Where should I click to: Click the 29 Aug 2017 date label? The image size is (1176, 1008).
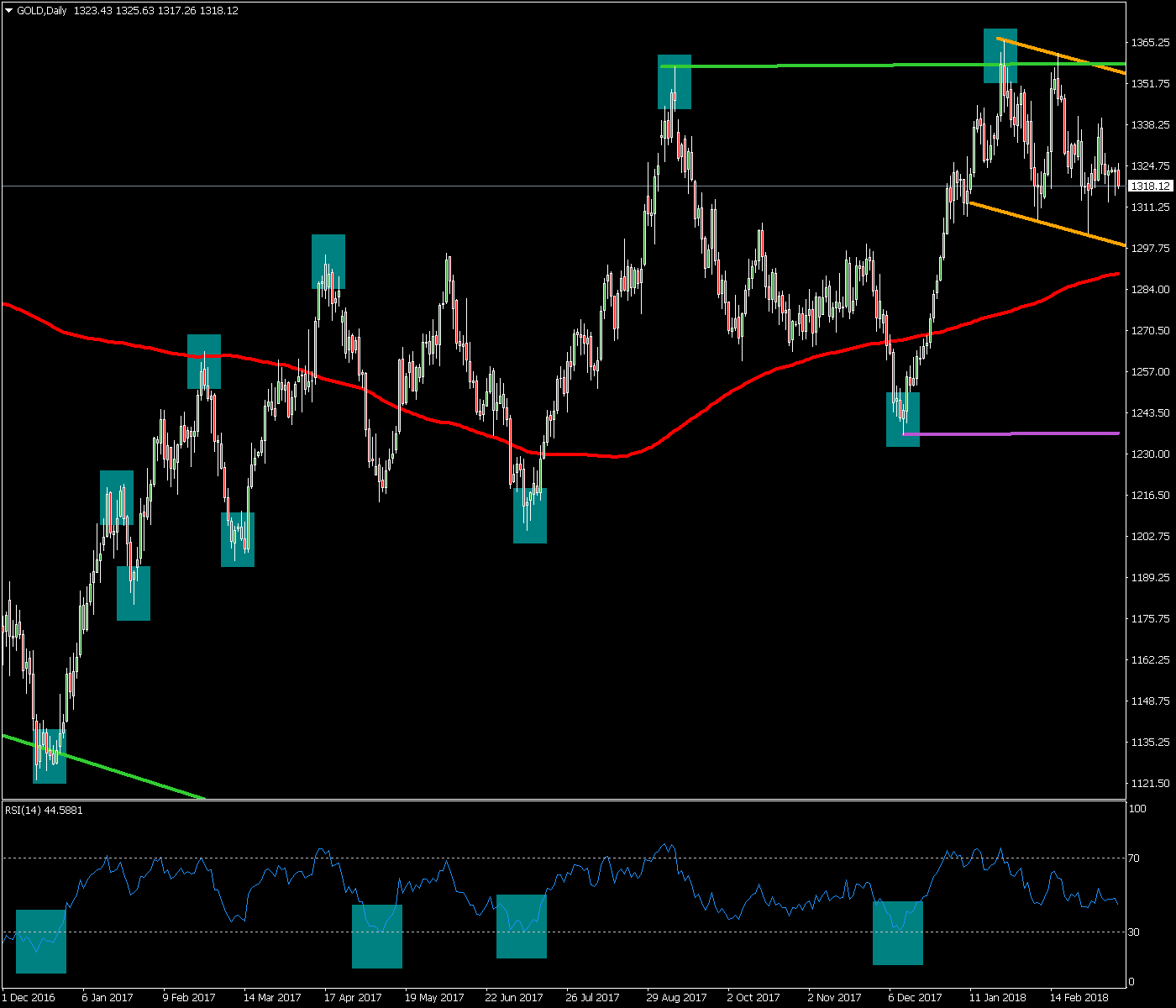676,998
